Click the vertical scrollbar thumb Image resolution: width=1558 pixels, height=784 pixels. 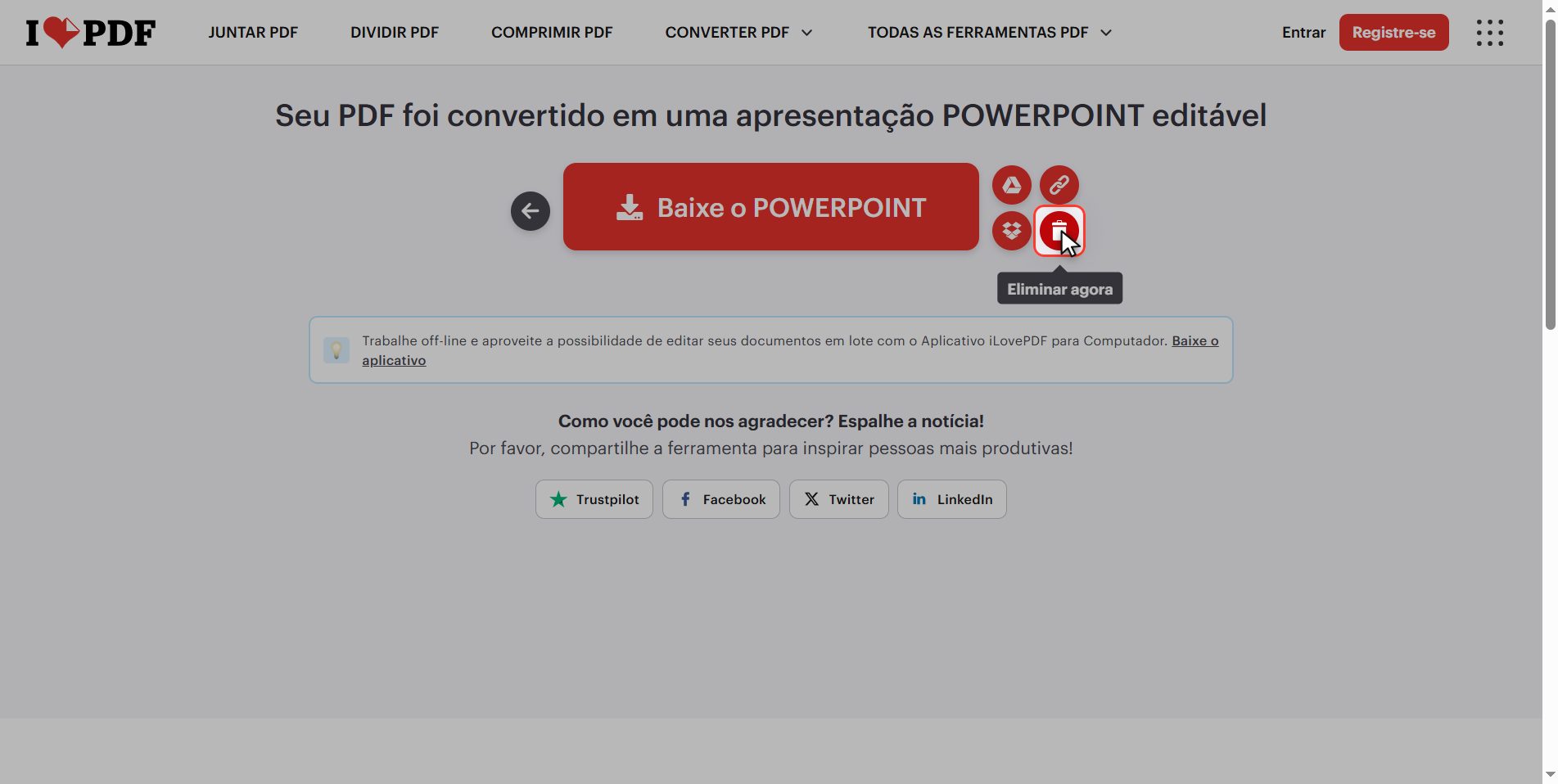[x=1550, y=174]
